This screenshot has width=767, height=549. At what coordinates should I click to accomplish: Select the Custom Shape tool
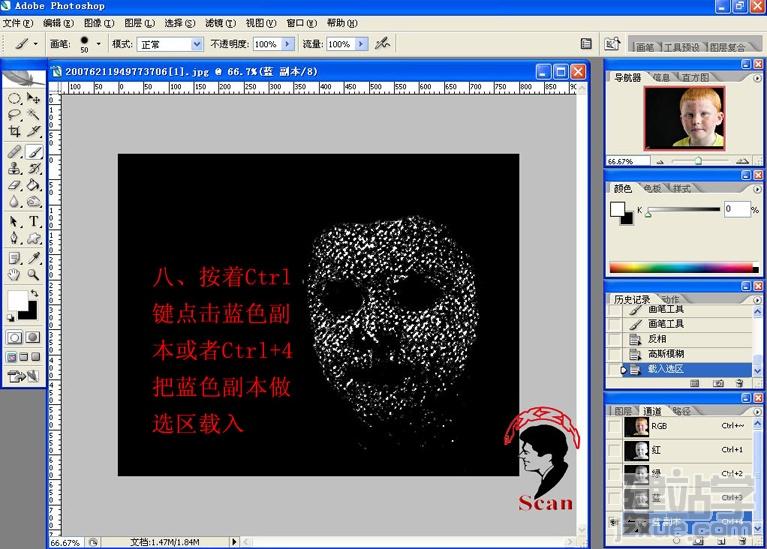pyautogui.click(x=33, y=238)
